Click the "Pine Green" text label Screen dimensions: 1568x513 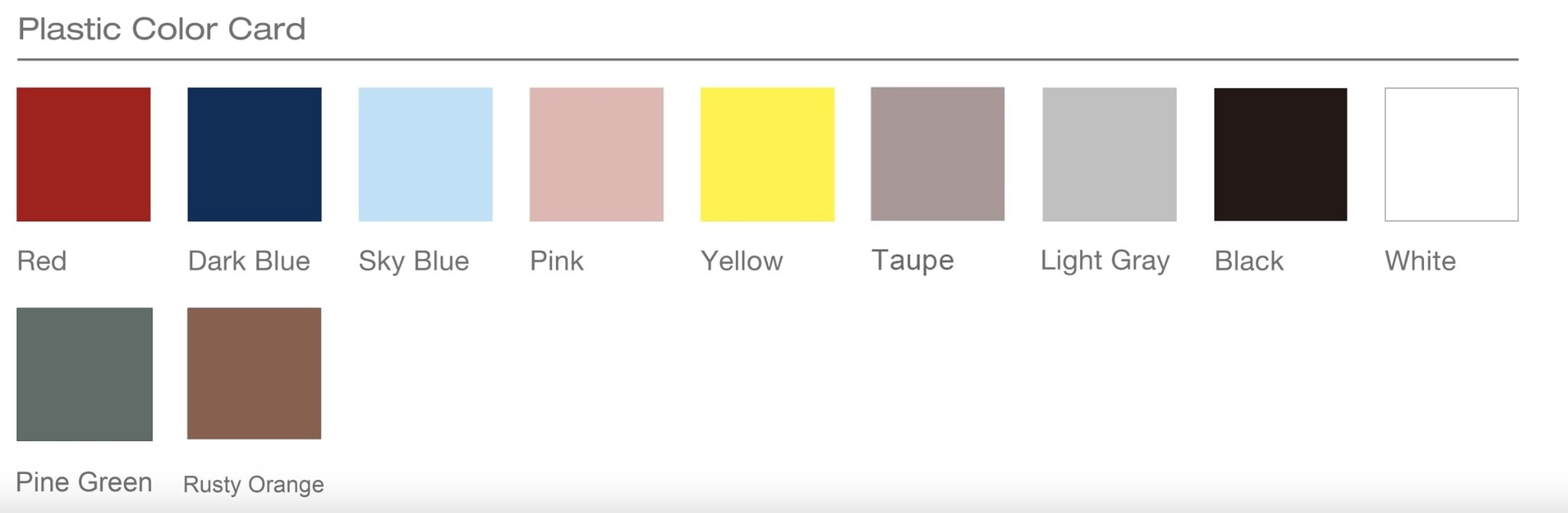click(84, 482)
